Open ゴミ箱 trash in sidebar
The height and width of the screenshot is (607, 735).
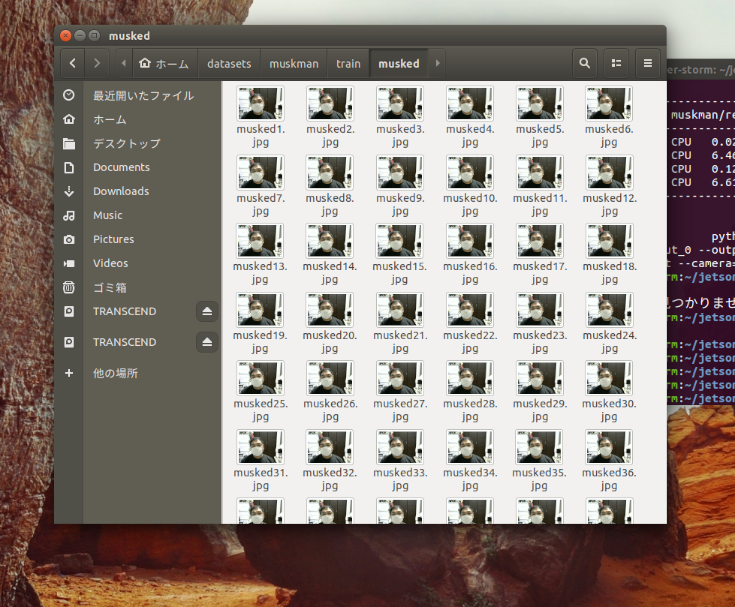[109, 287]
